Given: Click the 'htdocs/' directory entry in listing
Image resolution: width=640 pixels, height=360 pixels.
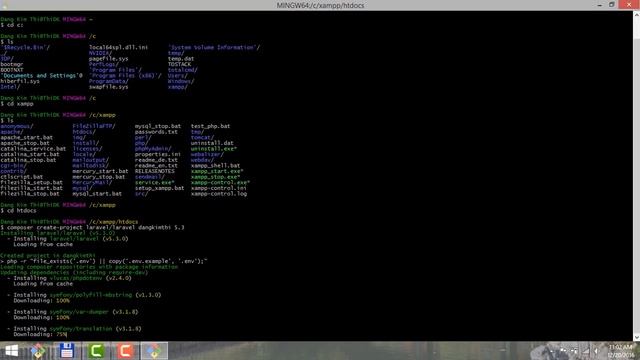Looking at the screenshot, I should [84, 132].
